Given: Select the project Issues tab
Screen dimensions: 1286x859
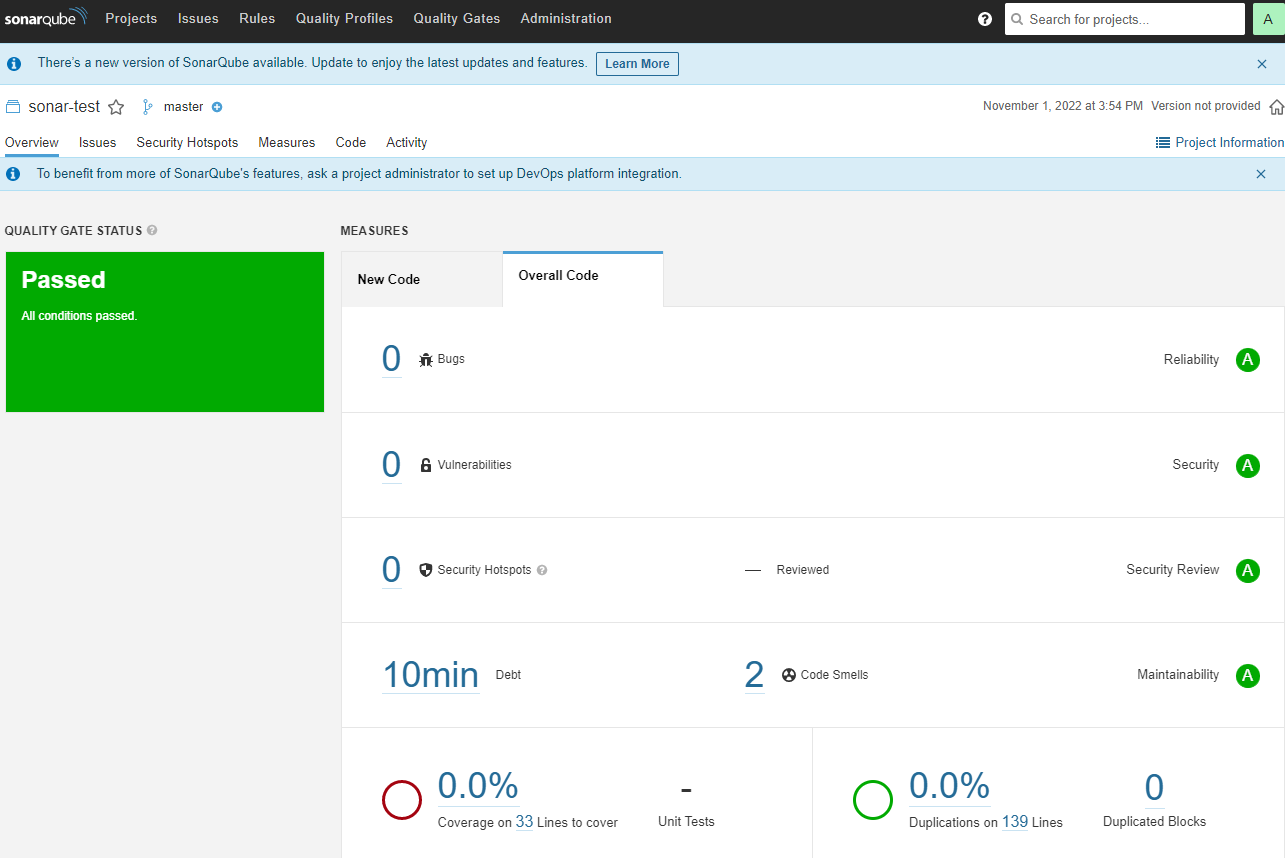Looking at the screenshot, I should [x=98, y=143].
